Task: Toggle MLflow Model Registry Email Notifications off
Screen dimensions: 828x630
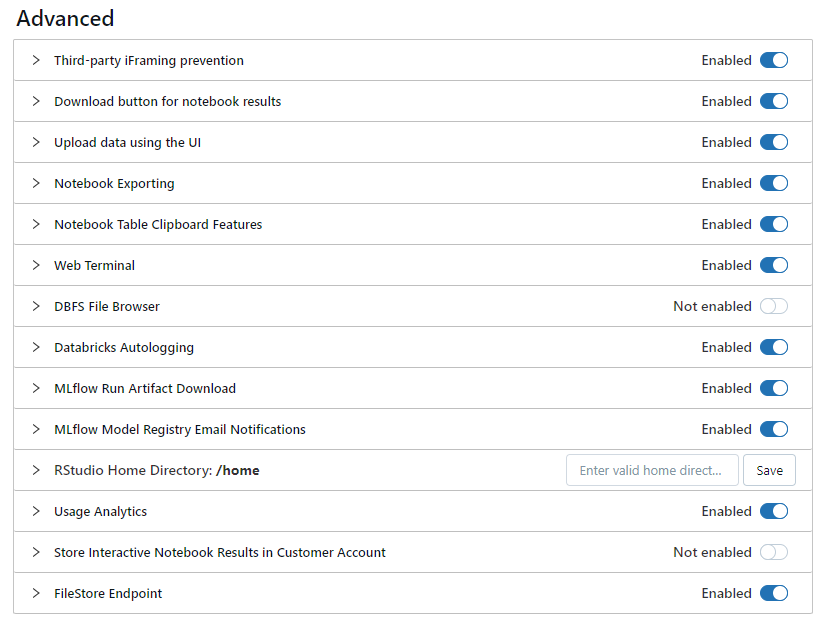Action: coord(774,429)
